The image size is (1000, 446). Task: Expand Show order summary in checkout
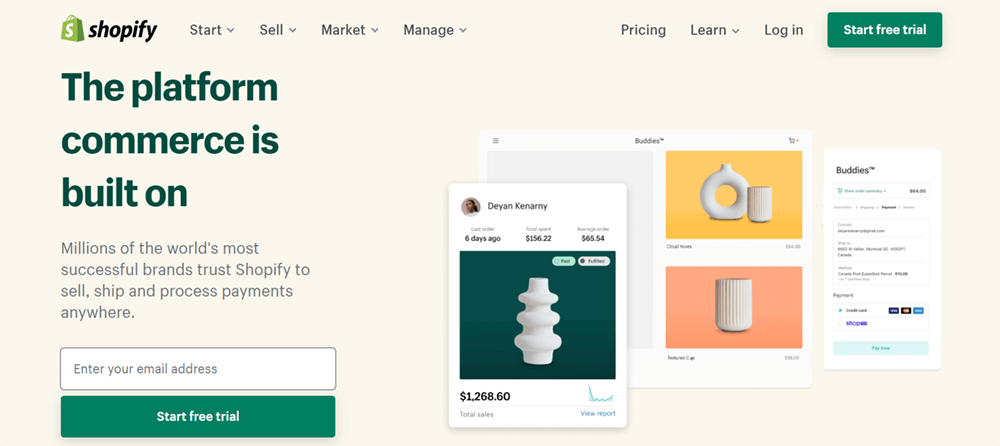click(862, 190)
